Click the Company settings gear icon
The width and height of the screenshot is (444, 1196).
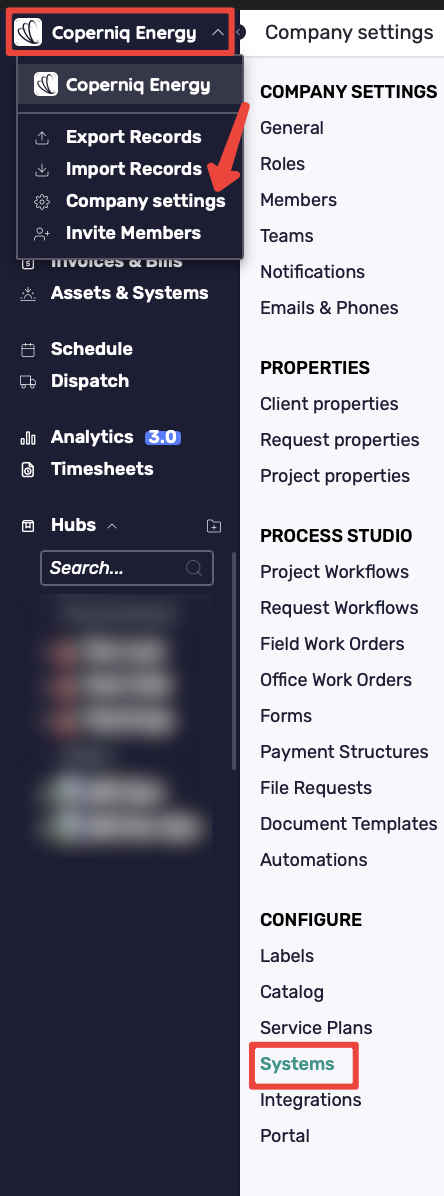[42, 201]
